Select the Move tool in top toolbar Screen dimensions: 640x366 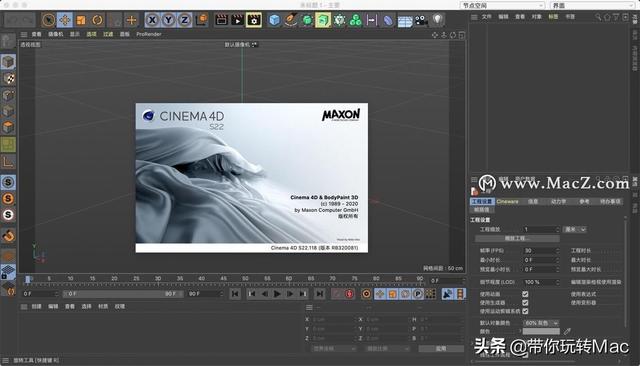pyautogui.click(x=64, y=20)
